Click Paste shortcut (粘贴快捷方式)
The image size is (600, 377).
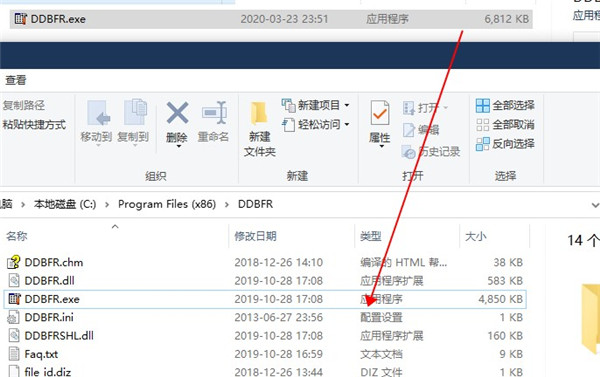click(34, 125)
